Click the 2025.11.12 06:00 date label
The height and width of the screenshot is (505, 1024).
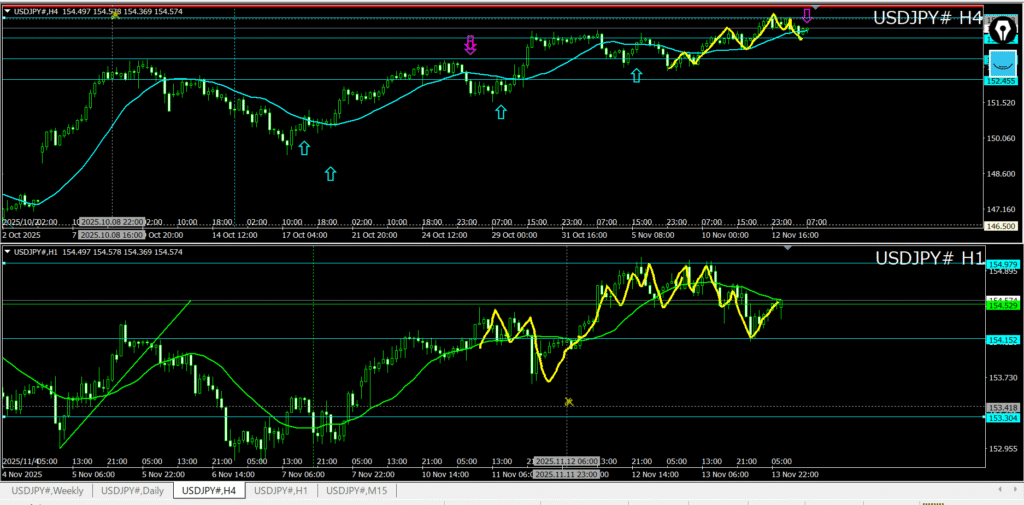point(566,461)
